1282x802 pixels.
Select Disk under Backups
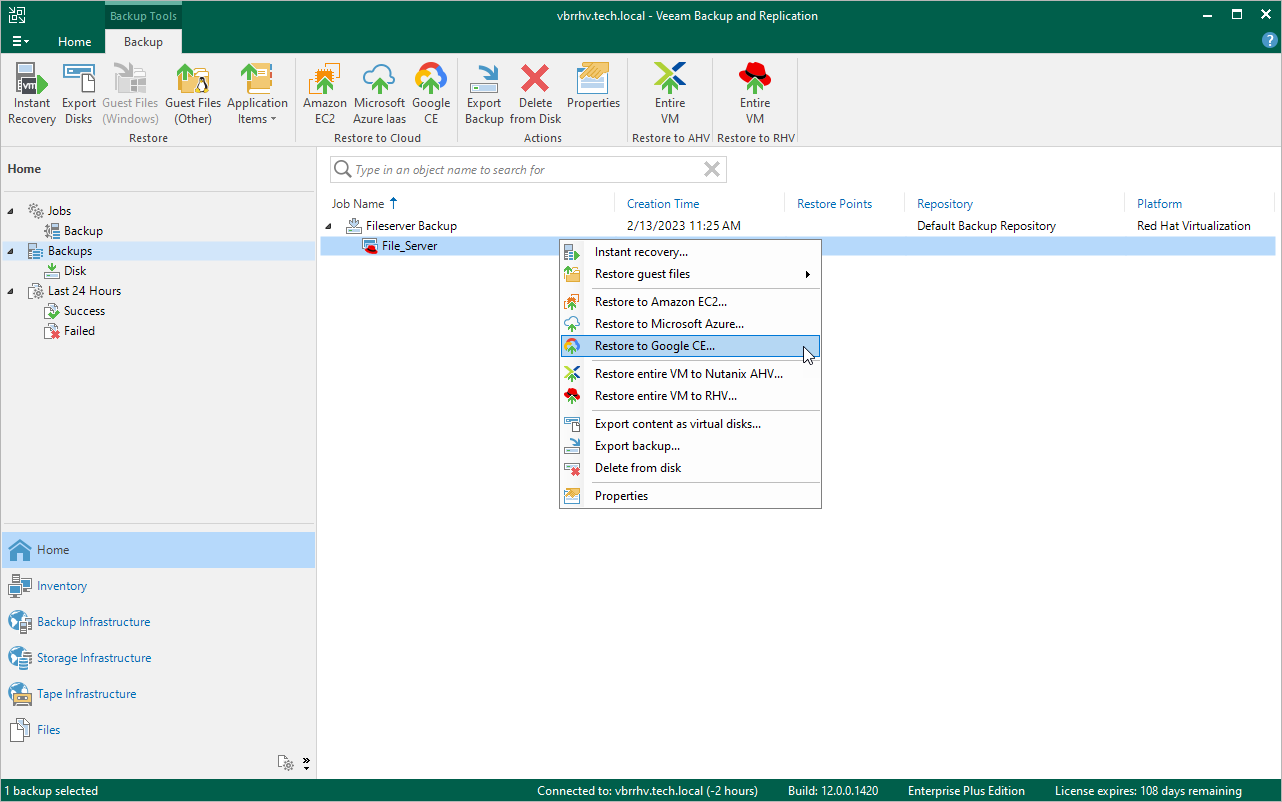75,271
